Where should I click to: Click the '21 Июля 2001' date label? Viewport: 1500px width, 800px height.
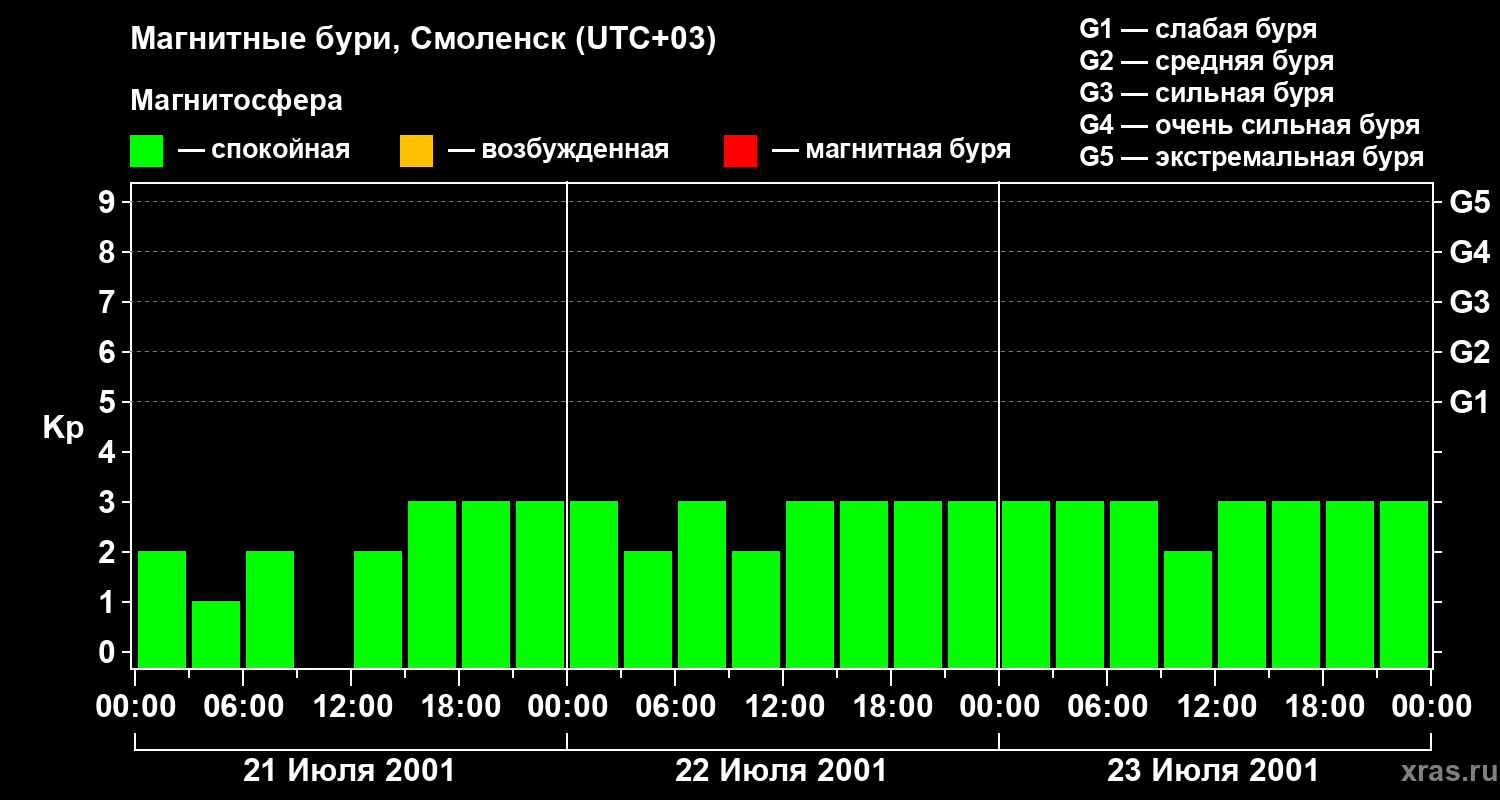pos(349,771)
